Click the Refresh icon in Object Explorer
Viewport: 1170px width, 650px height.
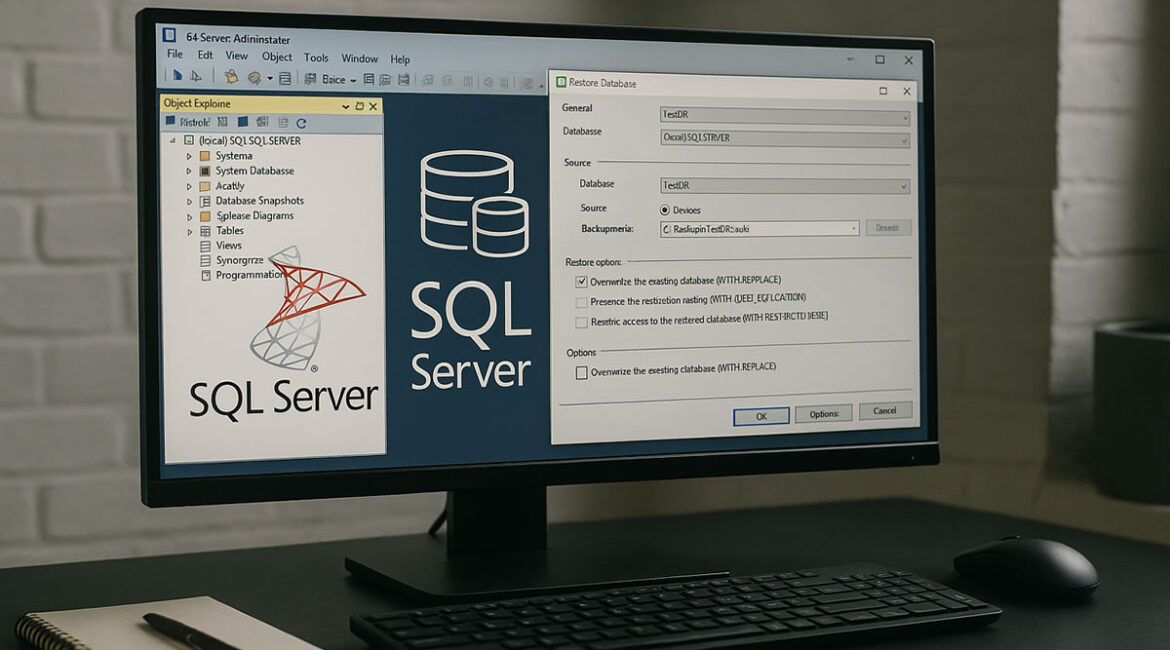pyautogui.click(x=302, y=123)
